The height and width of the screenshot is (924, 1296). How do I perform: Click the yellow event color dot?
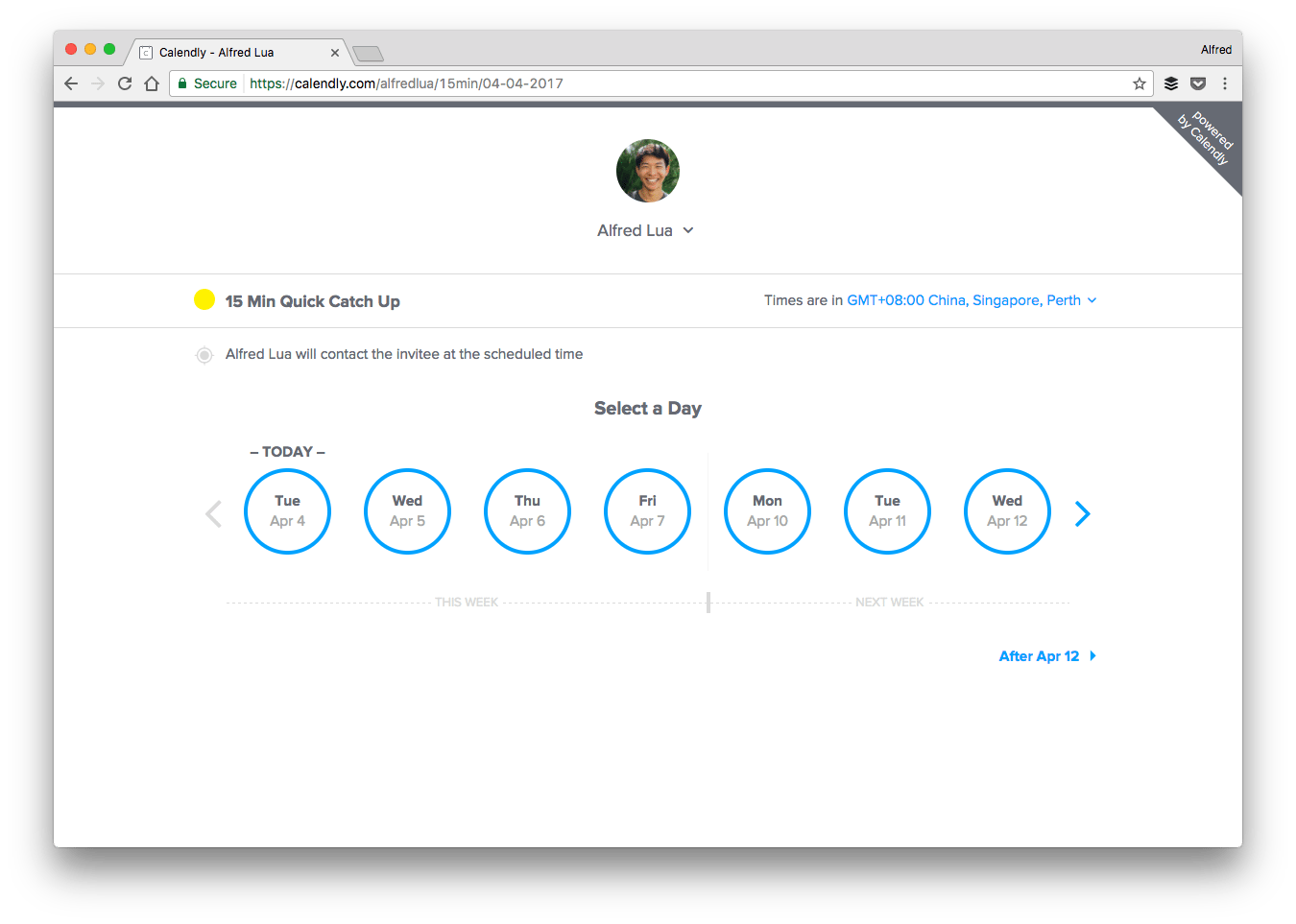204,299
